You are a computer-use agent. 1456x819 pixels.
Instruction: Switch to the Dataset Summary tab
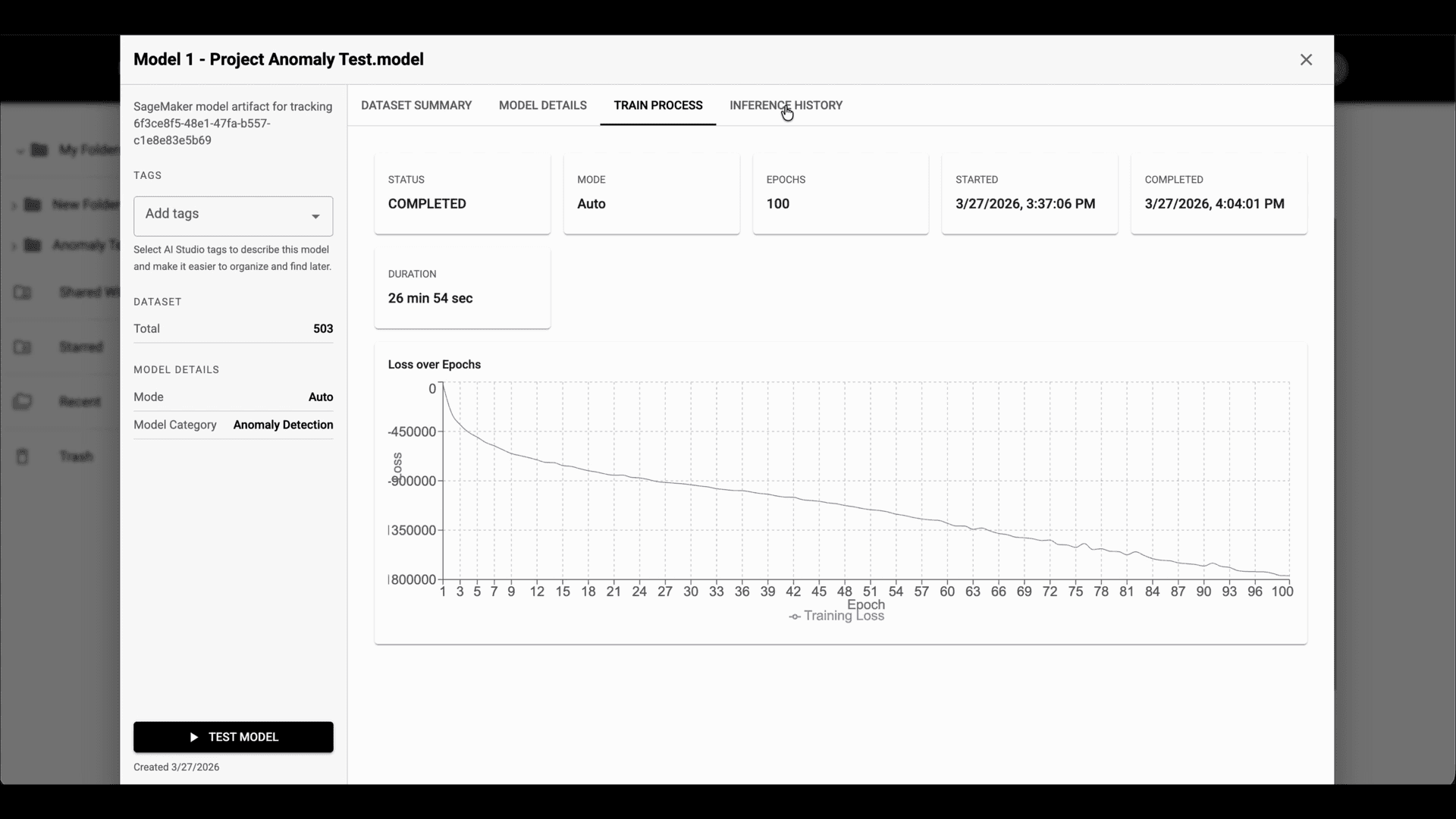point(416,105)
